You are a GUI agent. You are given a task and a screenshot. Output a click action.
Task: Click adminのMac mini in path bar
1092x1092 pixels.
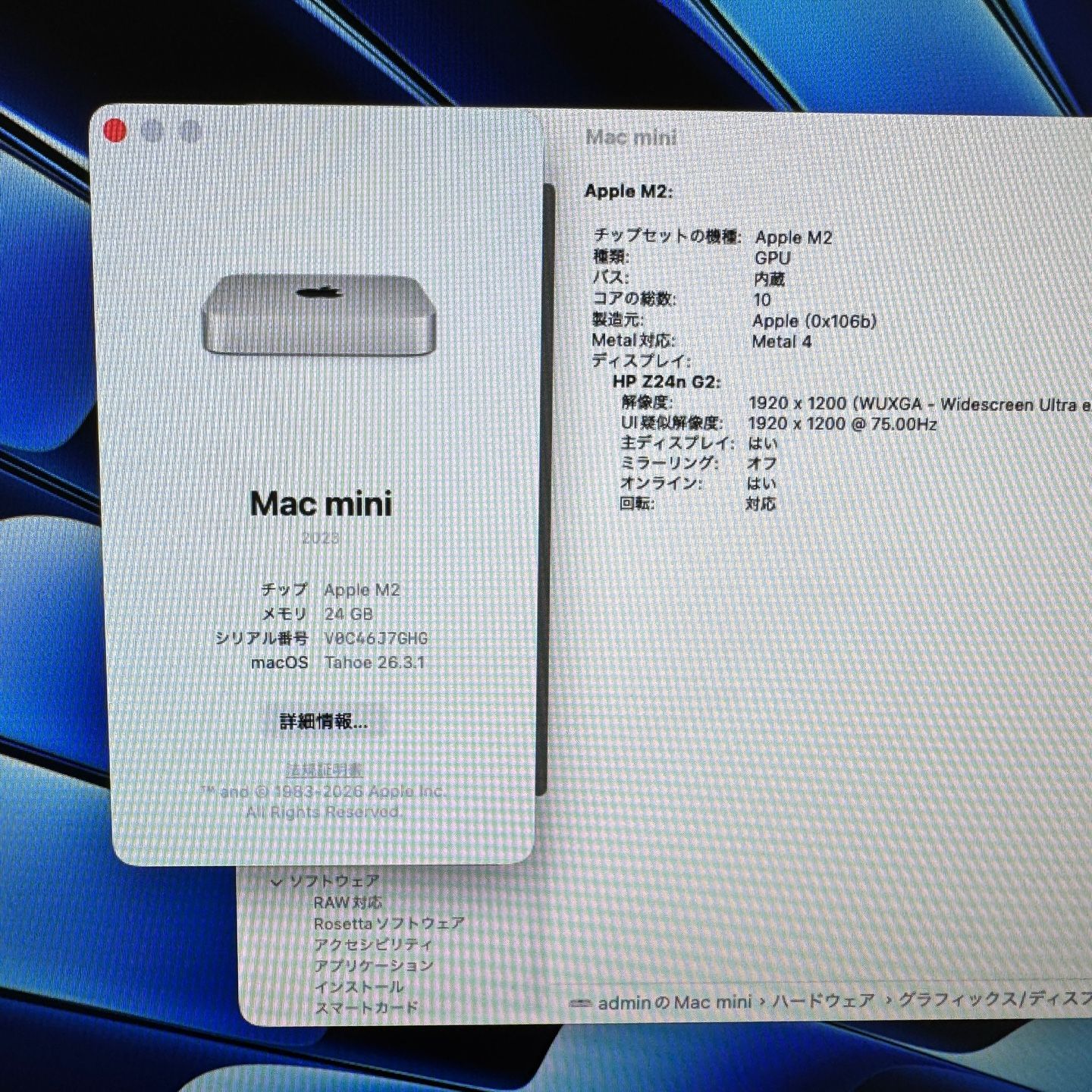pyautogui.click(x=674, y=1003)
